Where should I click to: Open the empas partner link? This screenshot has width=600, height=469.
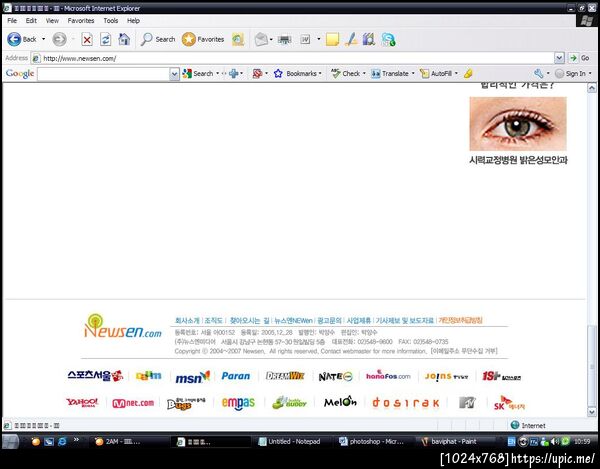point(238,403)
